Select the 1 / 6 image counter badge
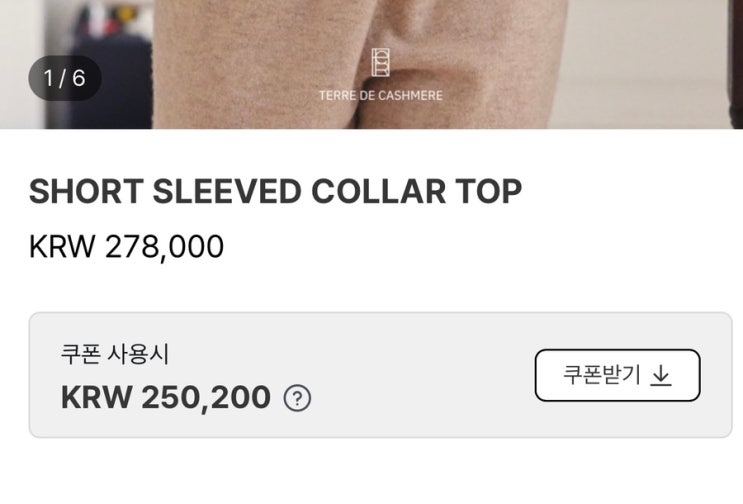Screen dimensions: 743x504 pos(65,78)
